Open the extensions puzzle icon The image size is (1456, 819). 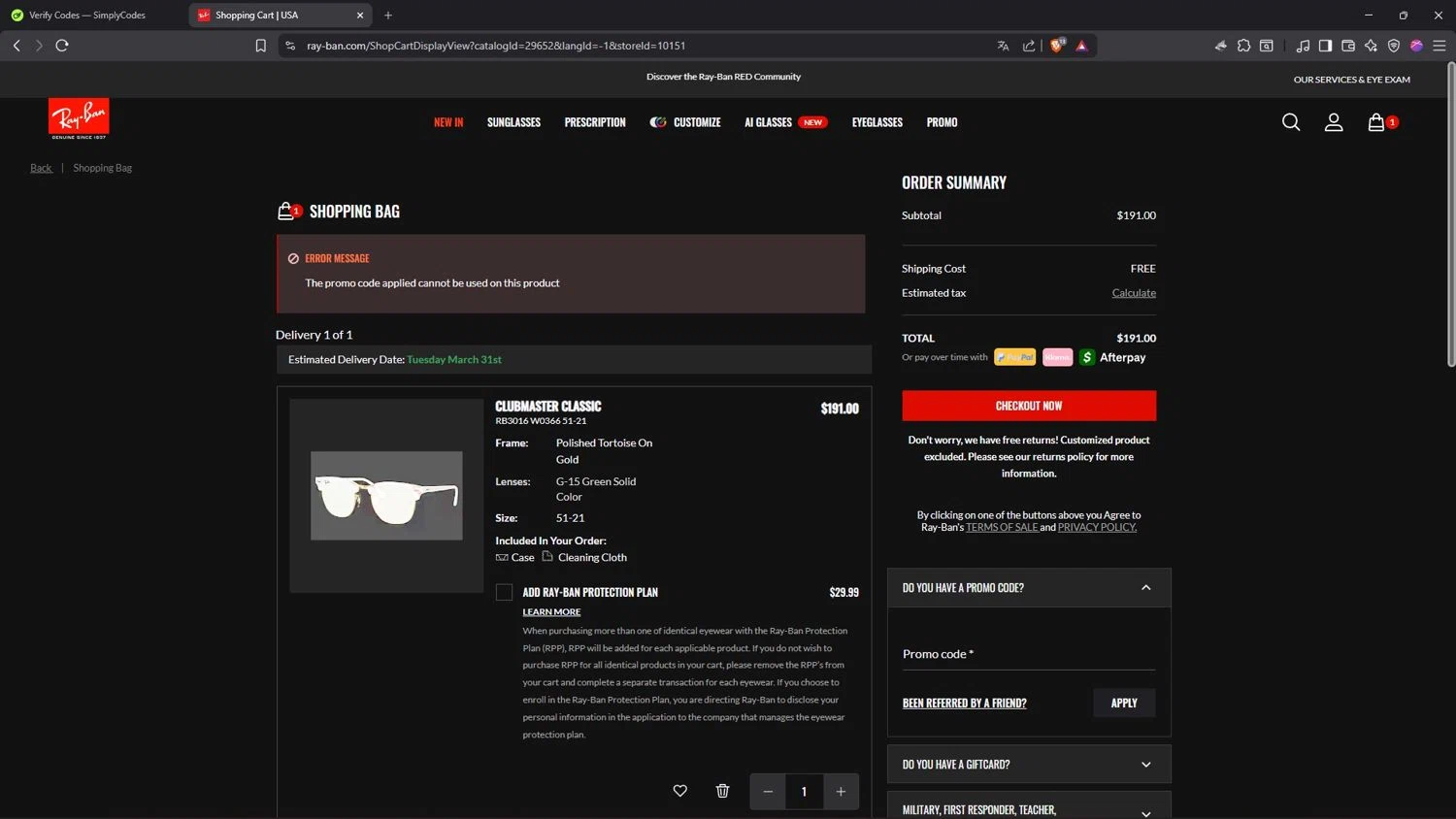[x=1243, y=46]
